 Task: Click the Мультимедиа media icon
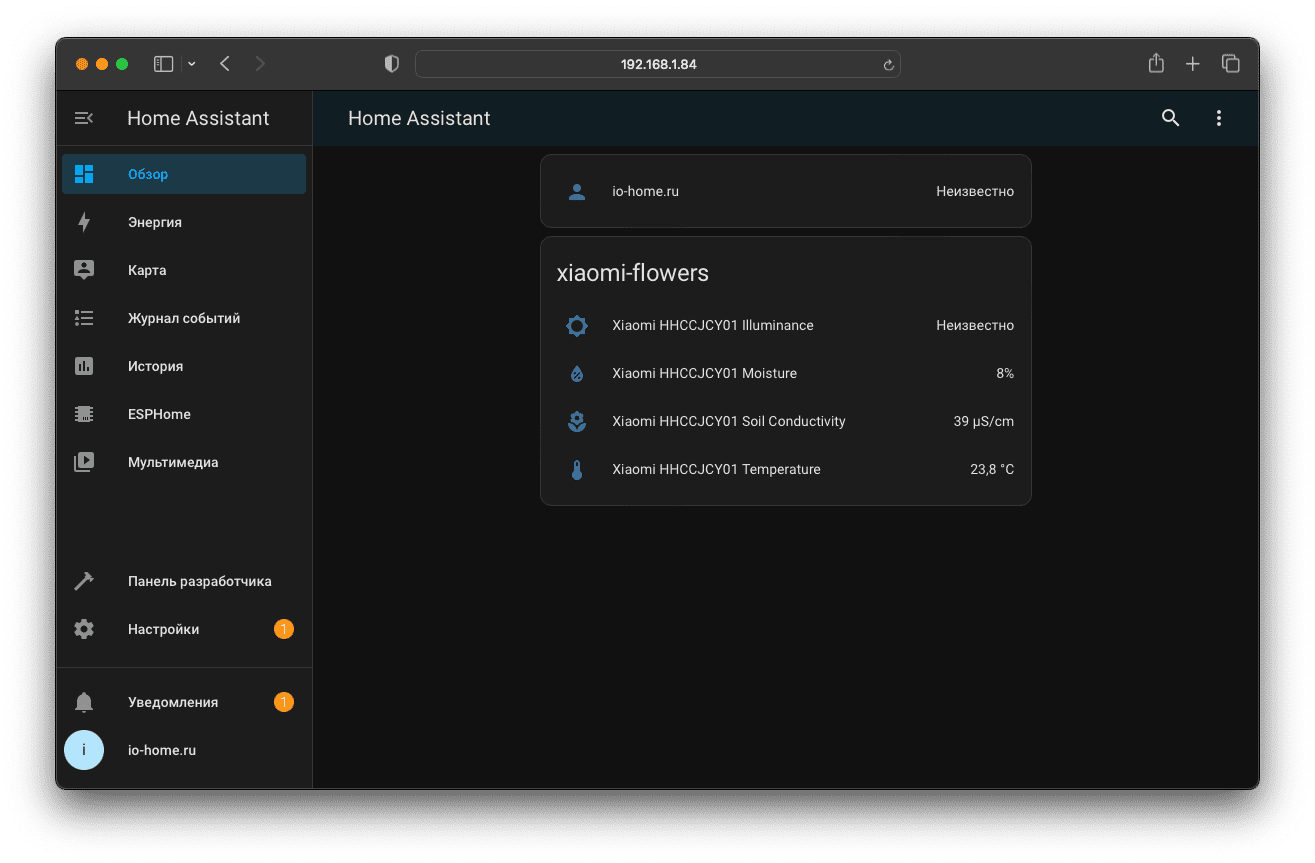tap(84, 462)
